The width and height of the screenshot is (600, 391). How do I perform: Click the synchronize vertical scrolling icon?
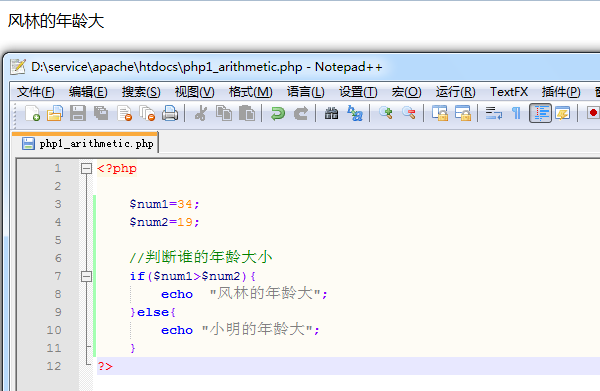440,114
